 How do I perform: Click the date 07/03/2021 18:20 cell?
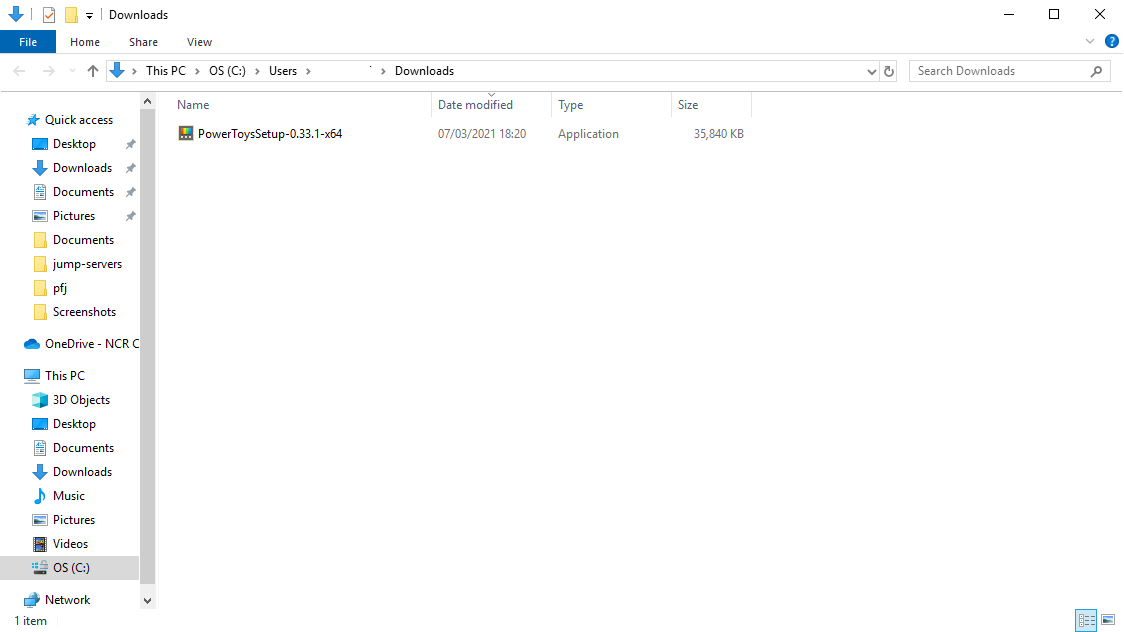(482, 134)
